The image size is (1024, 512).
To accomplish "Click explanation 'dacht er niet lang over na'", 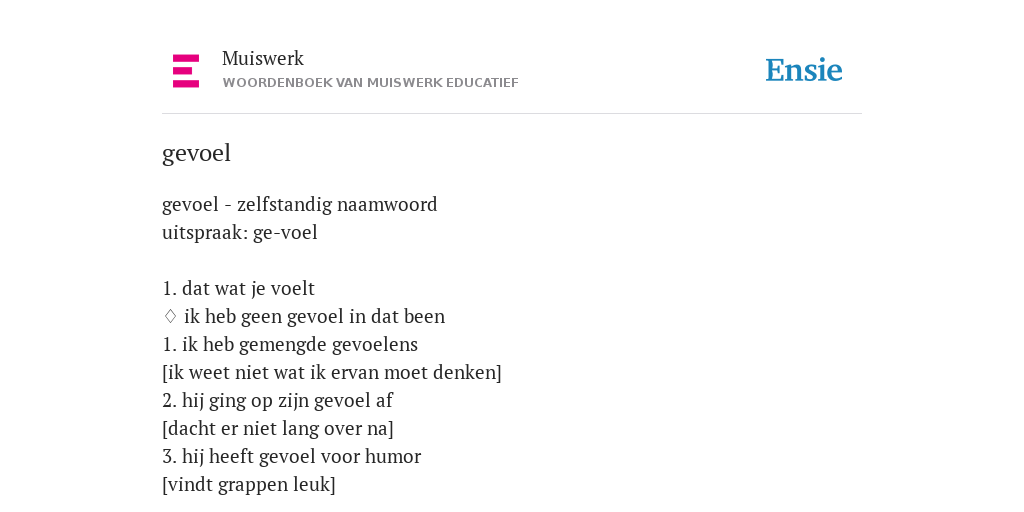I will coord(278,429).
